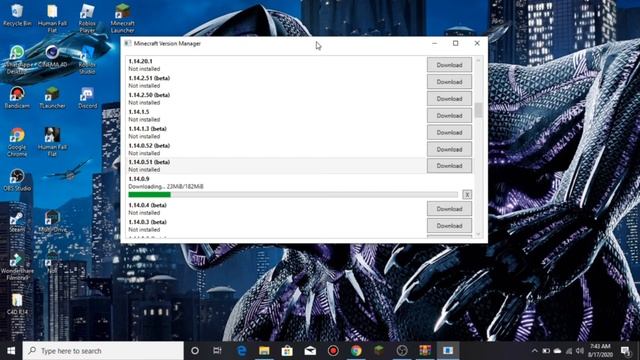Screen dimensions: 640x360
Task: Open the Recycle Bin desktop icon
Action: [17, 15]
